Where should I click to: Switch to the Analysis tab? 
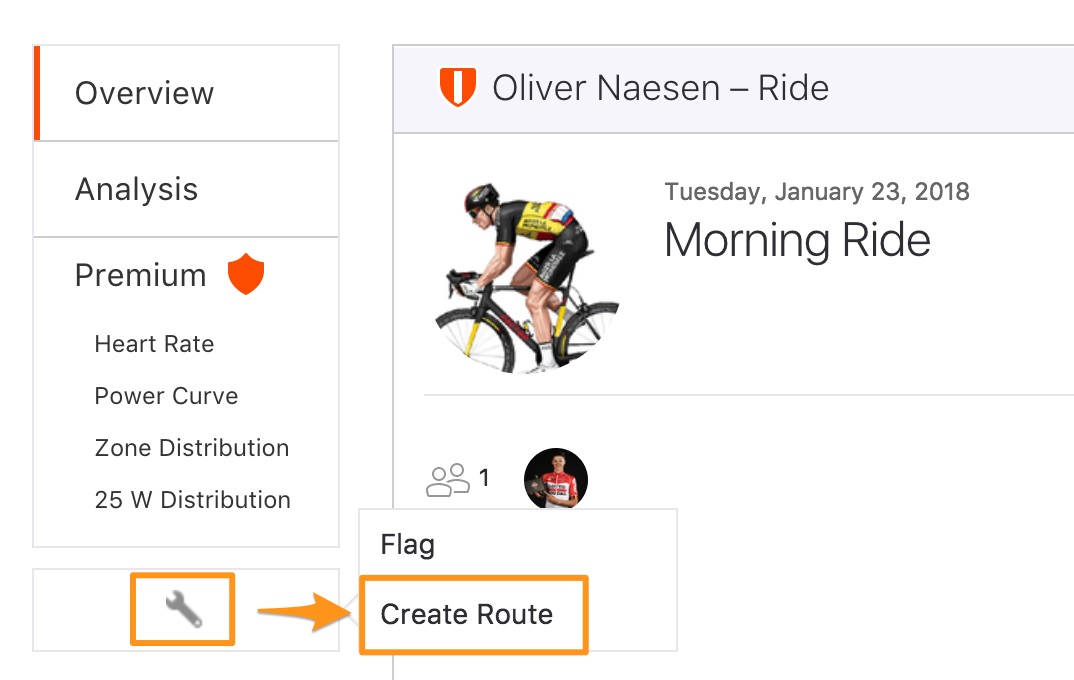pos(186,189)
